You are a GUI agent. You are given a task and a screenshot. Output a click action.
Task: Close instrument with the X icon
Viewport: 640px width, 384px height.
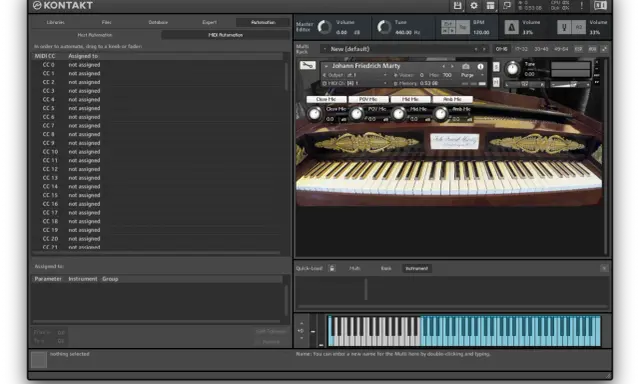pyautogui.click(x=596, y=62)
